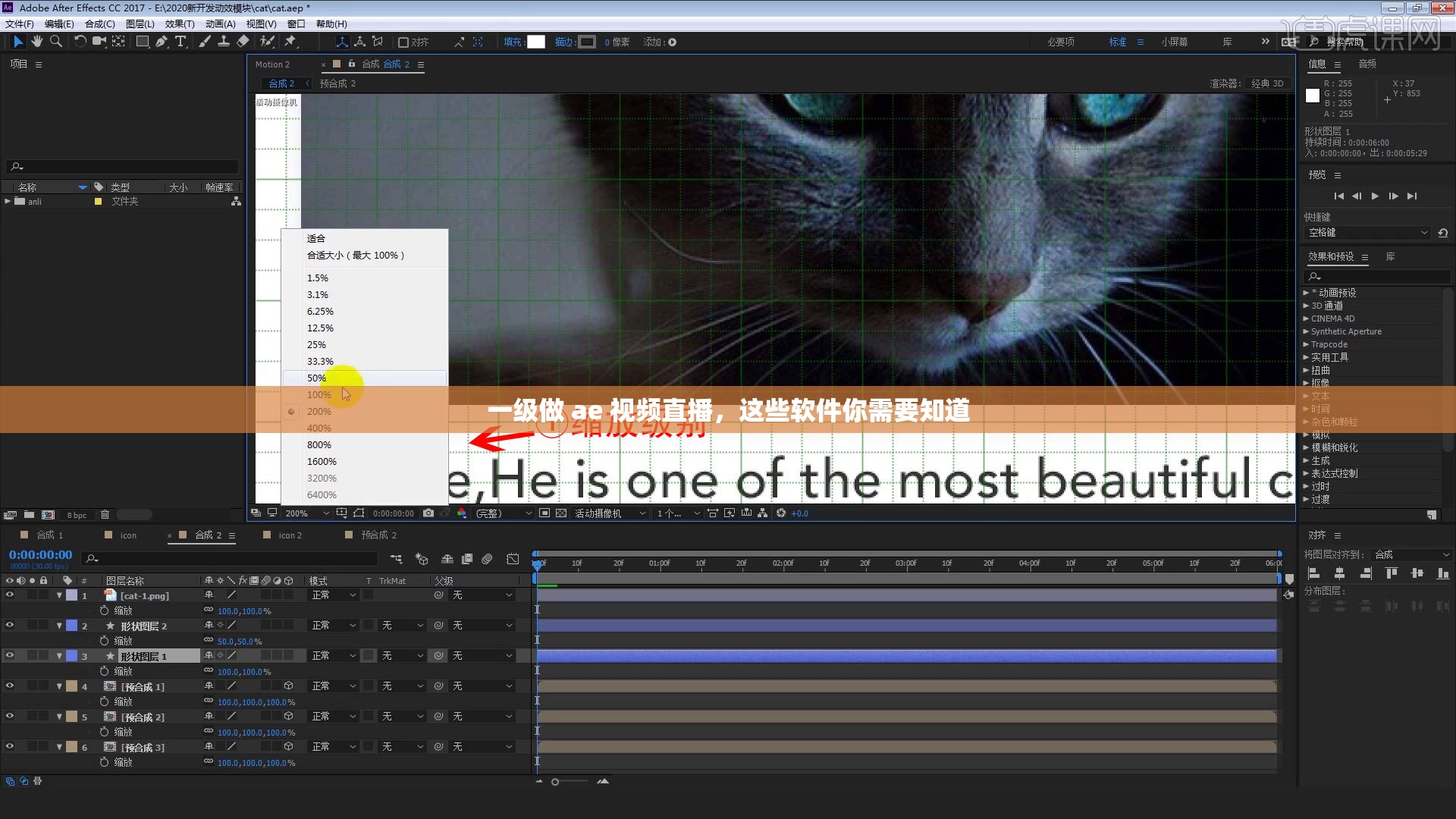Select the Zoom tool in toolbar
The height and width of the screenshot is (819, 1456).
click(x=55, y=42)
